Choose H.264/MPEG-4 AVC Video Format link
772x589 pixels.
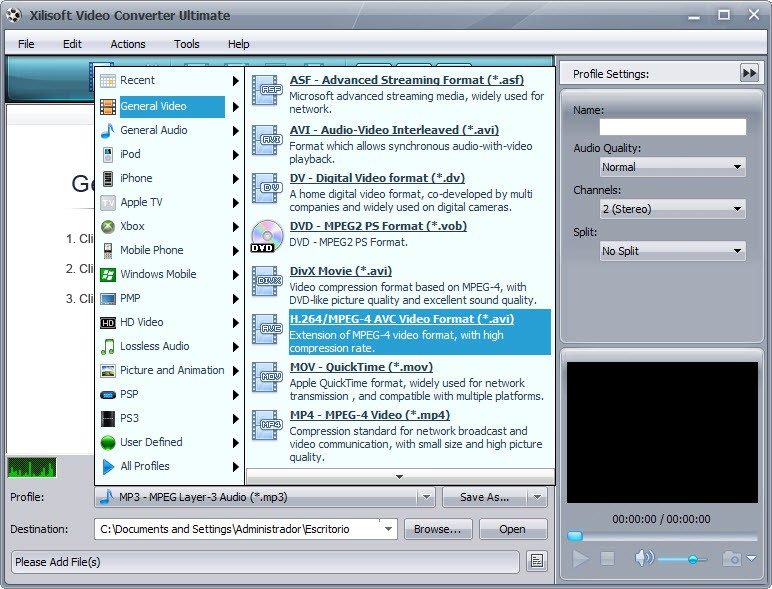pyautogui.click(x=402, y=319)
